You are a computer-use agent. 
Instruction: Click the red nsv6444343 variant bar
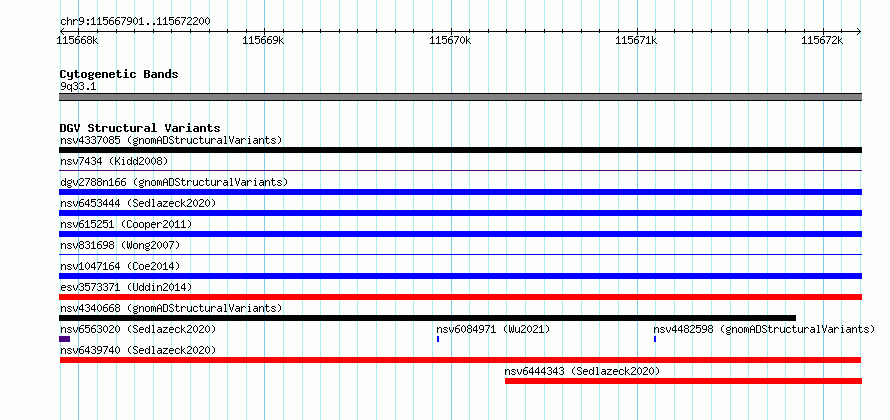click(683, 381)
